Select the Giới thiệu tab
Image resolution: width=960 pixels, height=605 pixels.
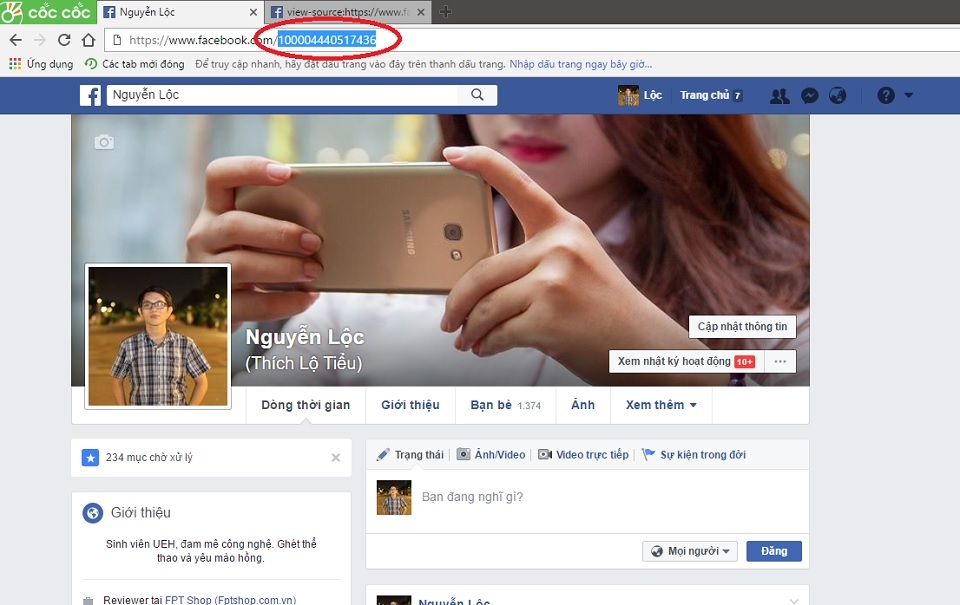point(410,405)
